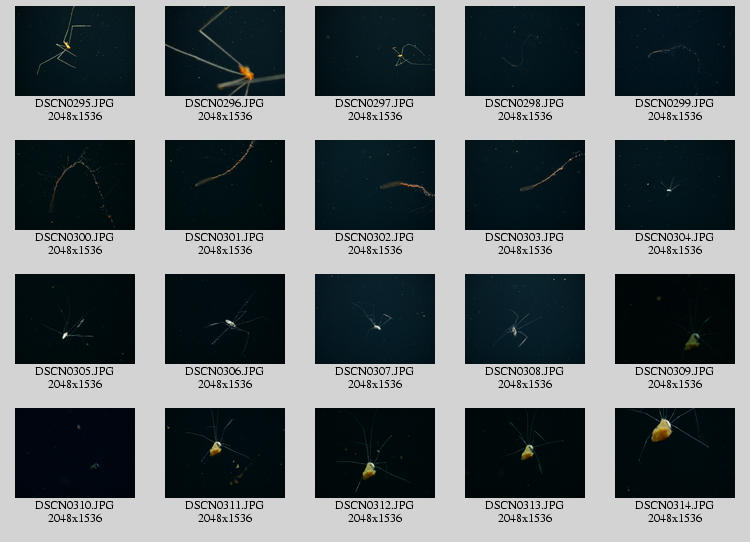
Task: Click the DSCN0303.JPG image thumbnail
Action: pyautogui.click(x=525, y=185)
